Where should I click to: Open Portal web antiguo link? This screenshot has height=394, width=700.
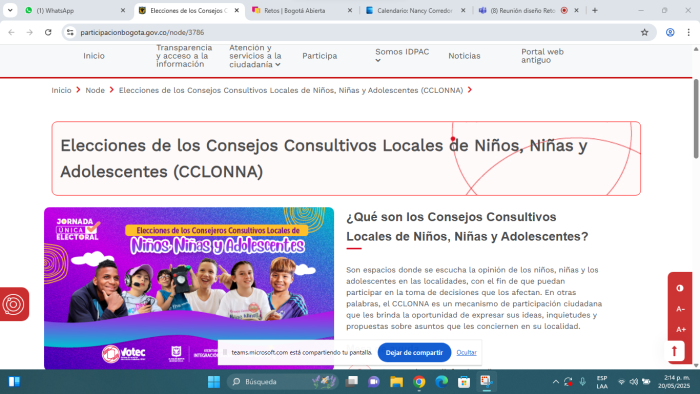point(542,56)
